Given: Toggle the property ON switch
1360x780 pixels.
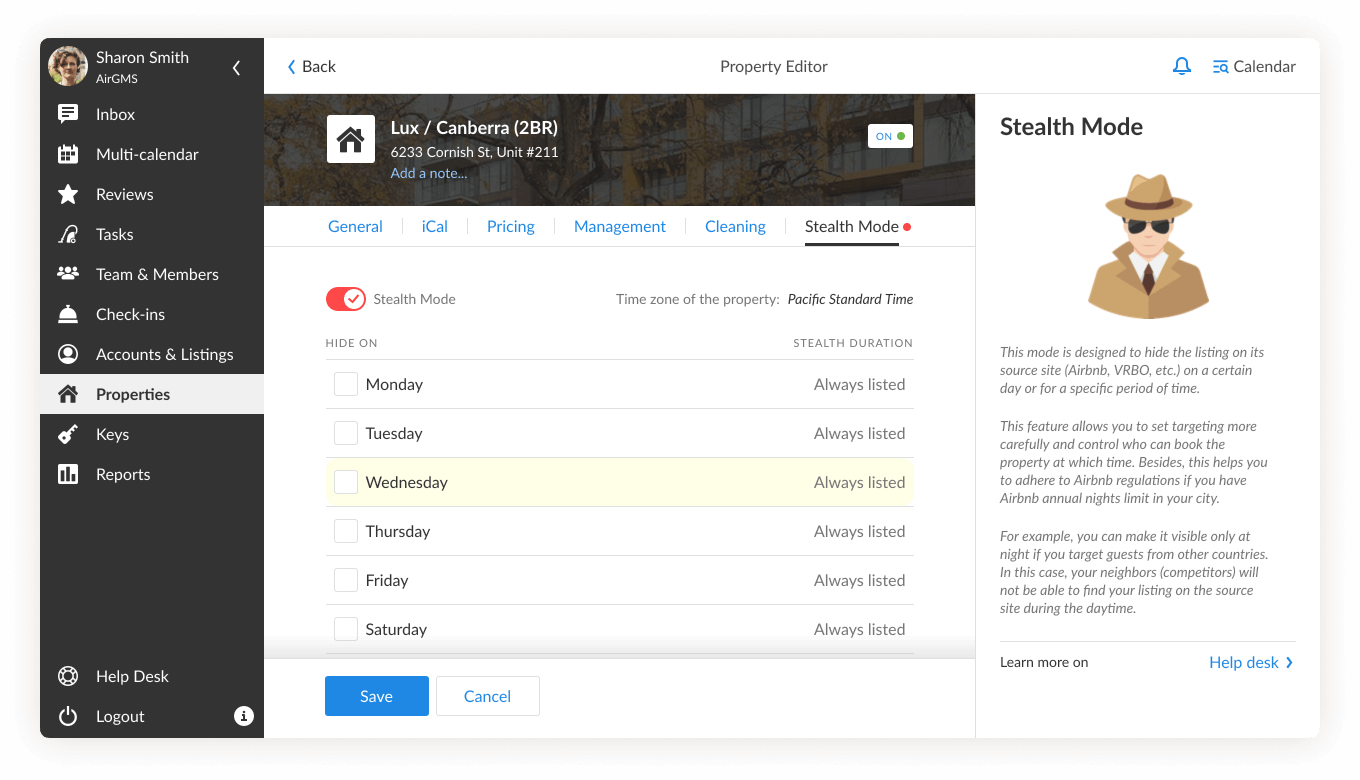Looking at the screenshot, I should (890, 136).
